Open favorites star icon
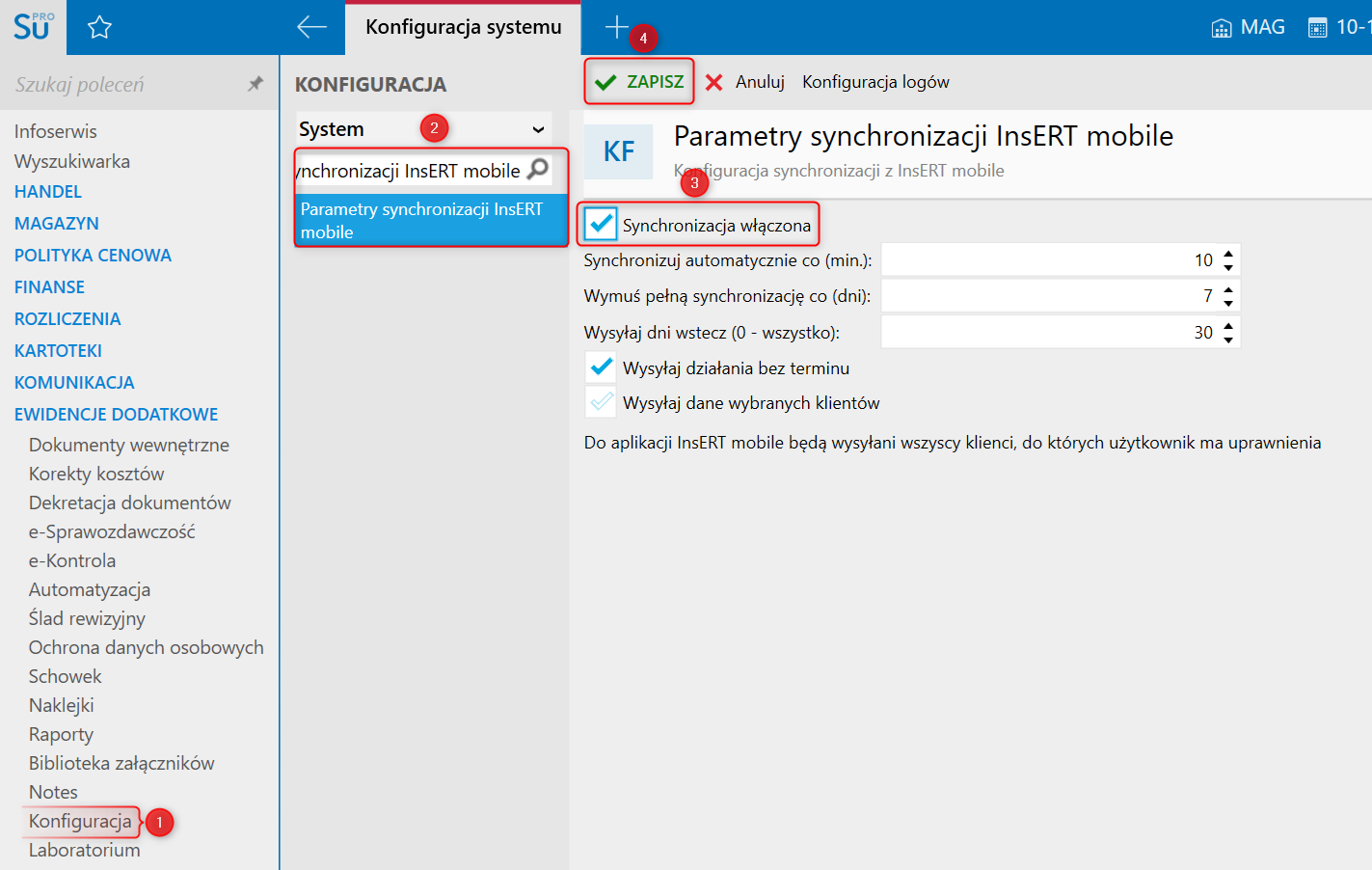The image size is (1372, 870). coord(99,27)
